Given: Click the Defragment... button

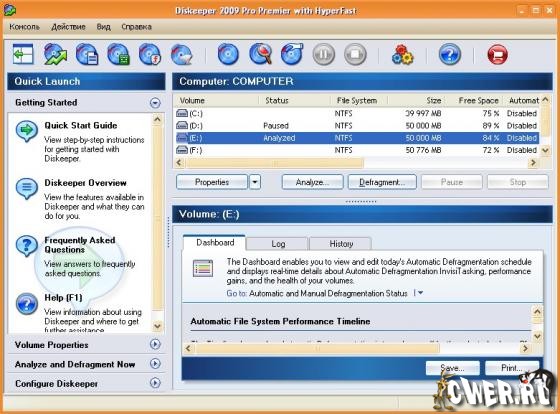Looking at the screenshot, I should point(382,182).
